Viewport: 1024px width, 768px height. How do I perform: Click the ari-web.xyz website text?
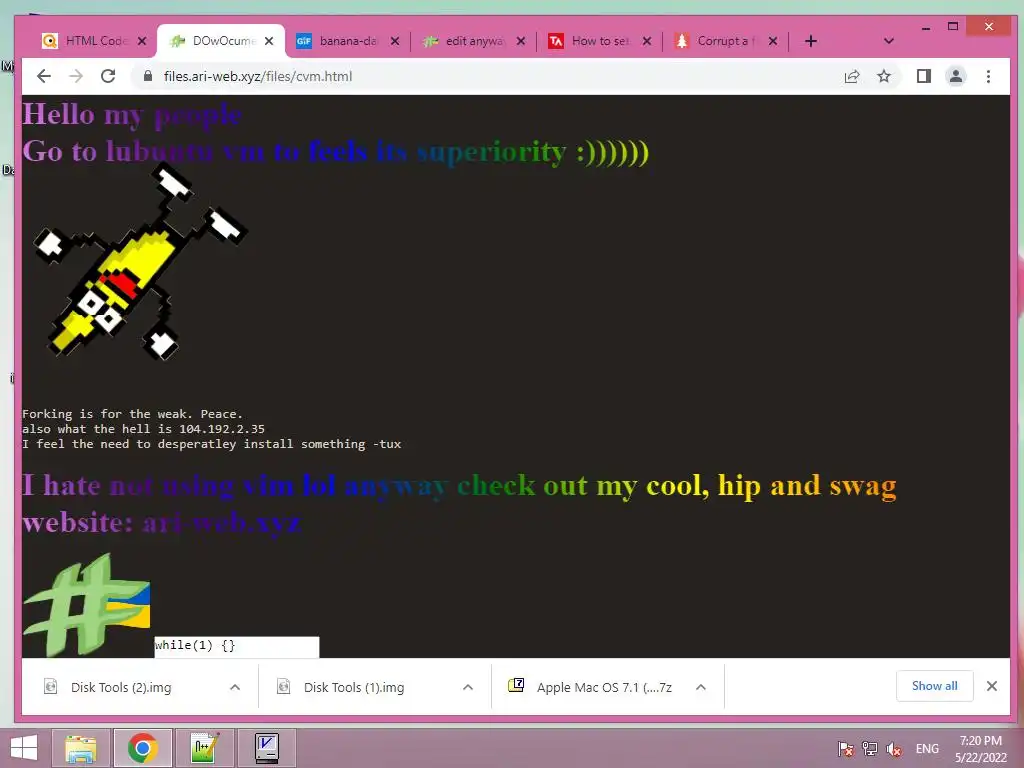tap(221, 522)
